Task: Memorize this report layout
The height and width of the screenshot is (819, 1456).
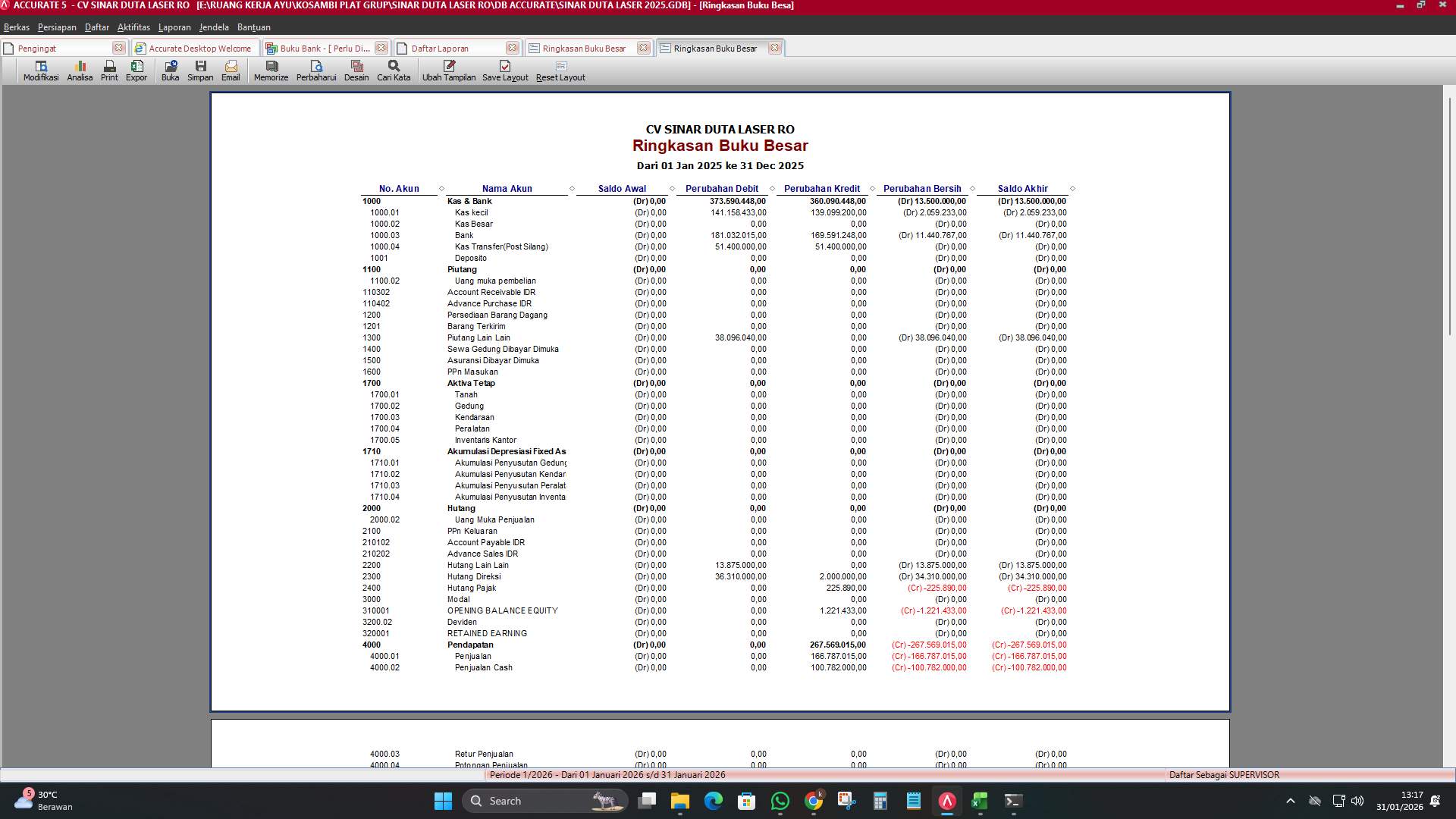Action: click(x=270, y=70)
